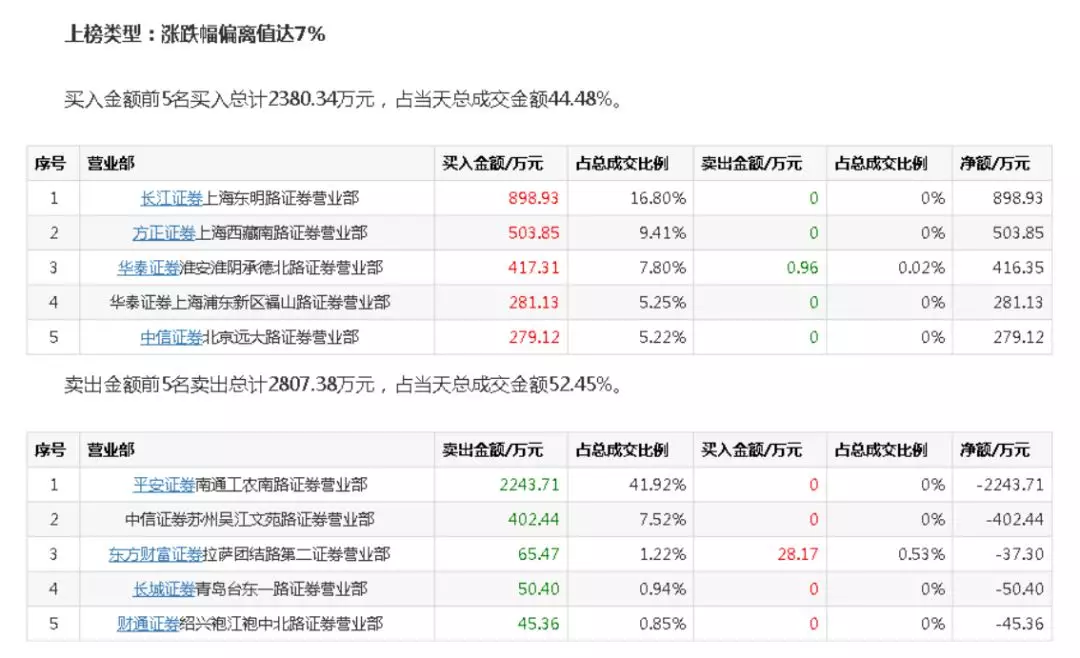Click the buy amount 417.31
1080x658 pixels.
(533, 267)
